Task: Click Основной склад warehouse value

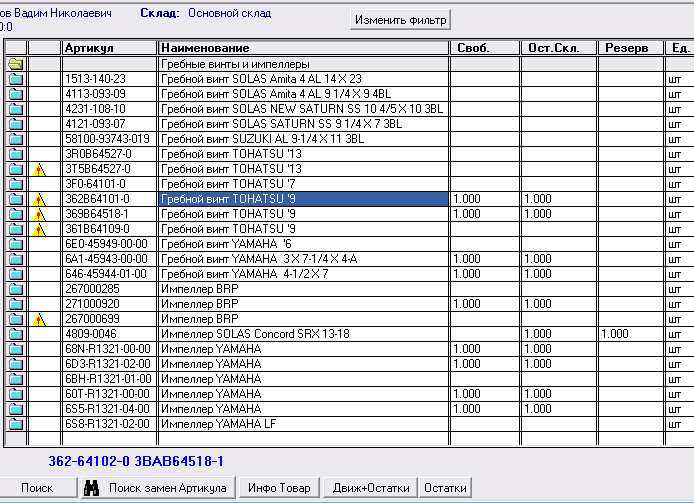Action: [x=229, y=13]
